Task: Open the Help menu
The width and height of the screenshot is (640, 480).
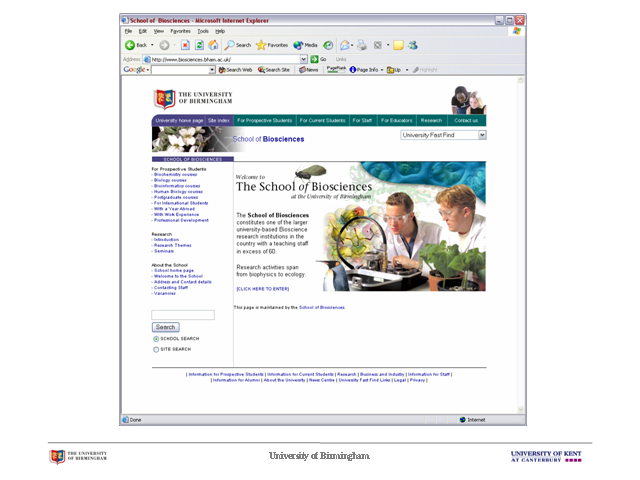Action: 220,31
